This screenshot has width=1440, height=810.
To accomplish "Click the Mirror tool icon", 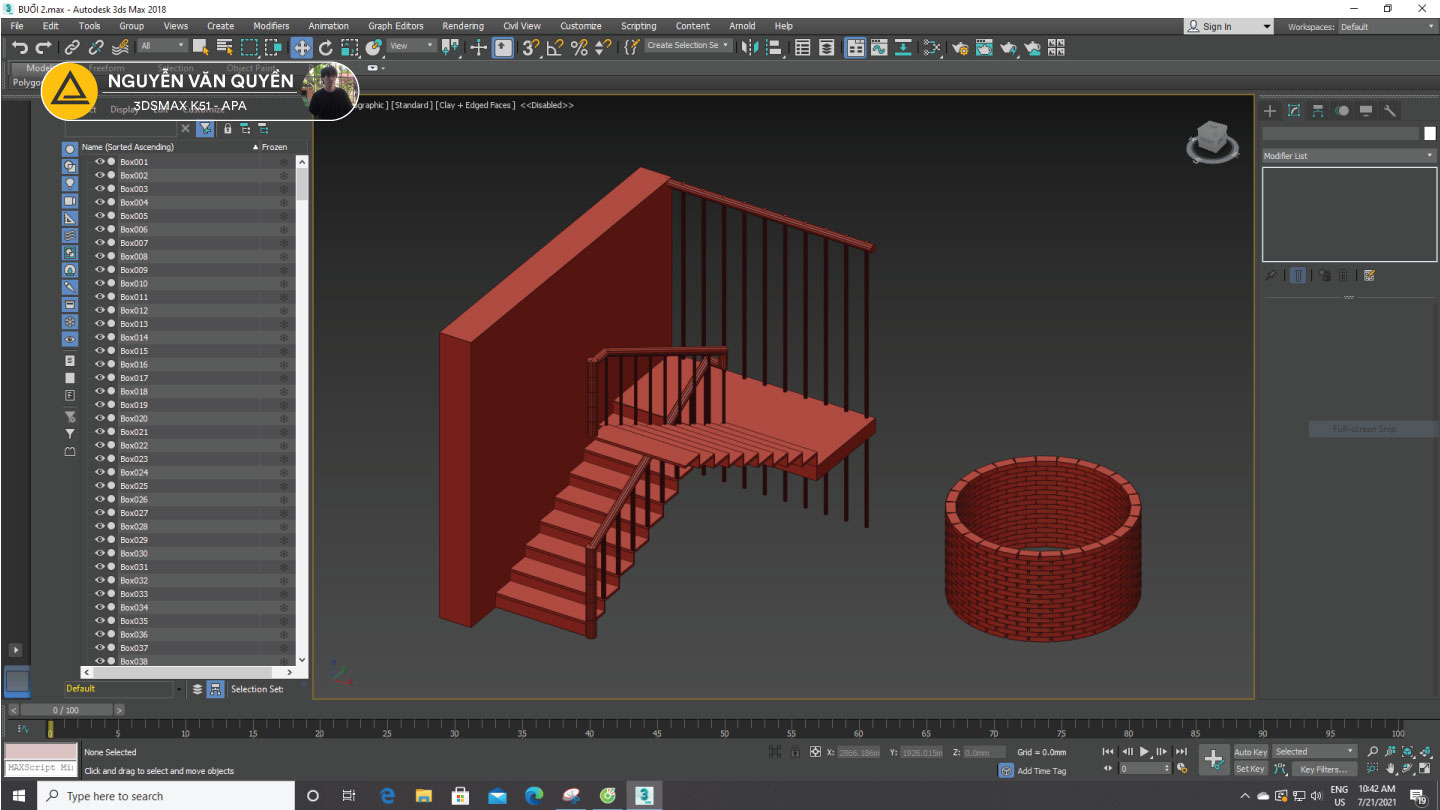I will (751, 47).
